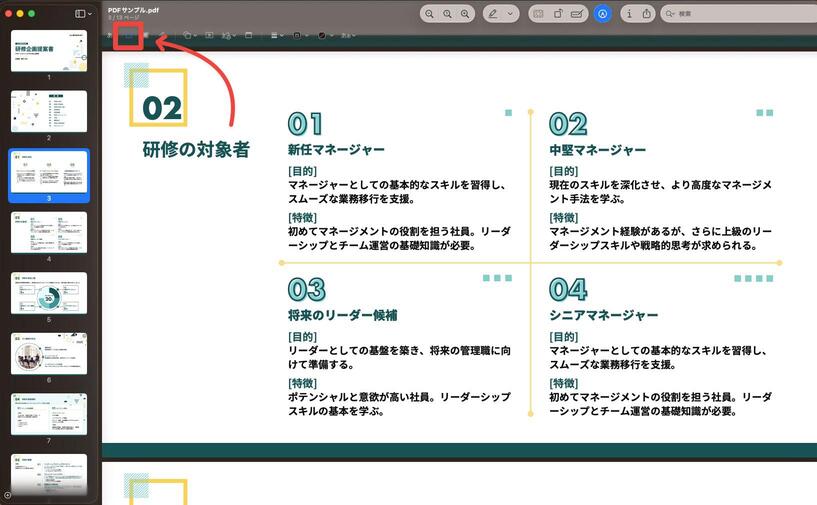Click the actual size magnifier
This screenshot has height=505, width=817.
pos(447,14)
